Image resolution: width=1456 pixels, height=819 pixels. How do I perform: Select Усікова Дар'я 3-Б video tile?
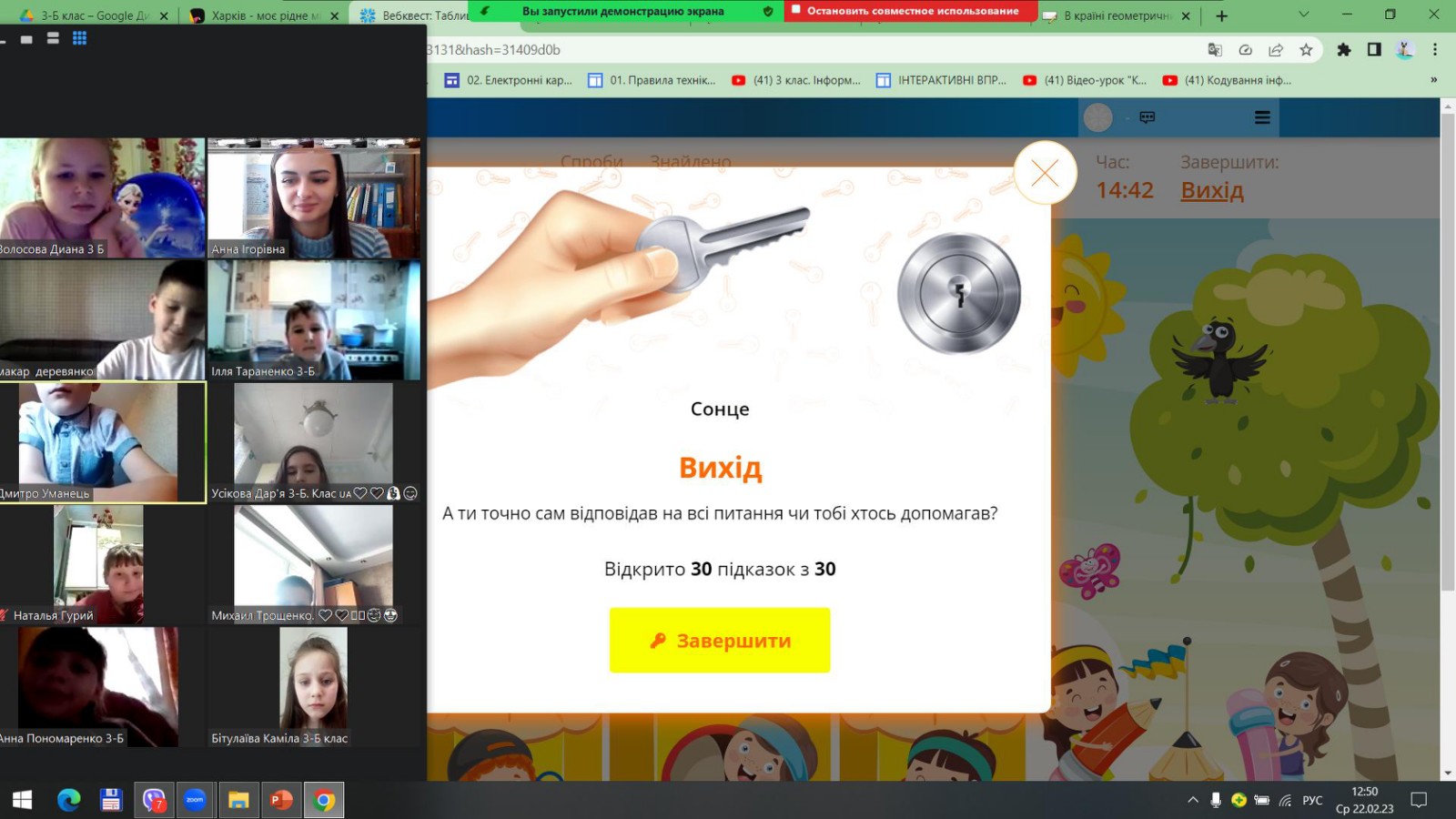click(x=314, y=442)
